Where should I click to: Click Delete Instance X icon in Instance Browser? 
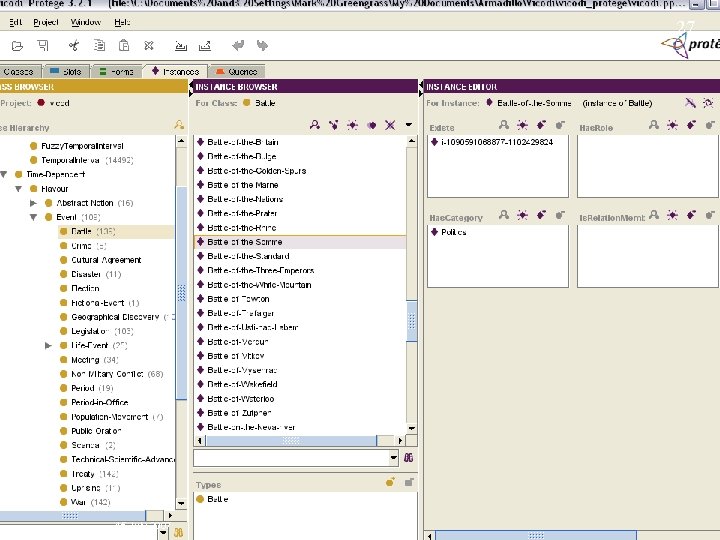(390, 124)
